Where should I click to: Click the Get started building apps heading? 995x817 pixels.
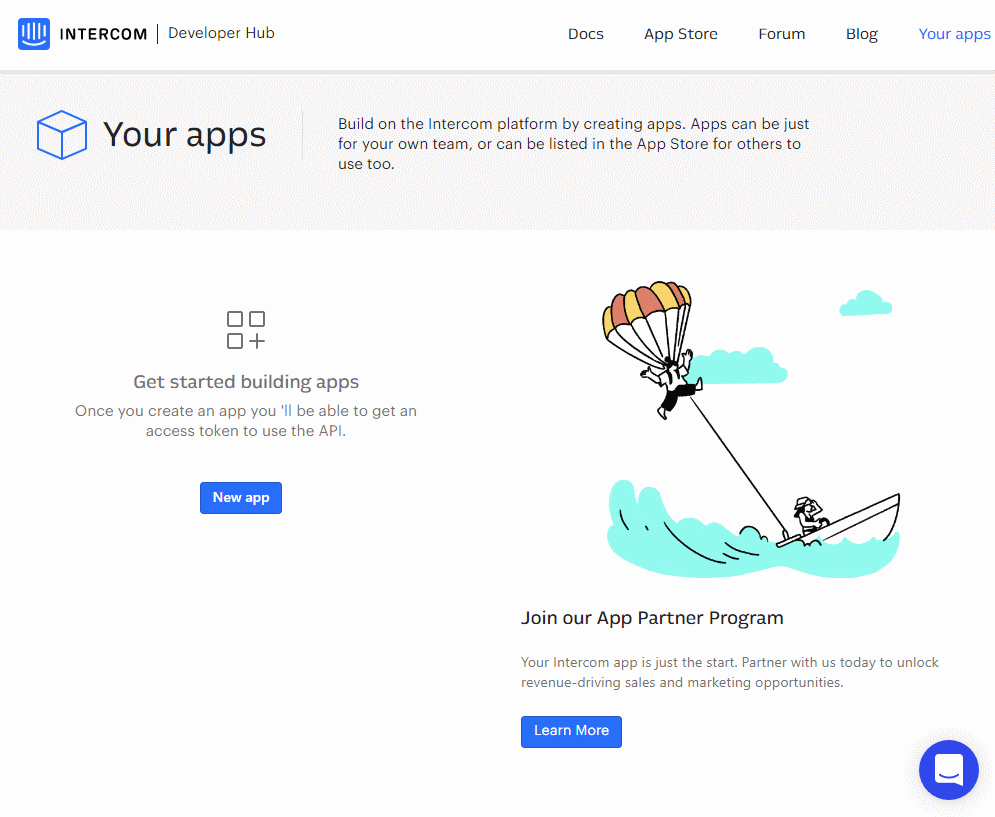pyautogui.click(x=246, y=382)
